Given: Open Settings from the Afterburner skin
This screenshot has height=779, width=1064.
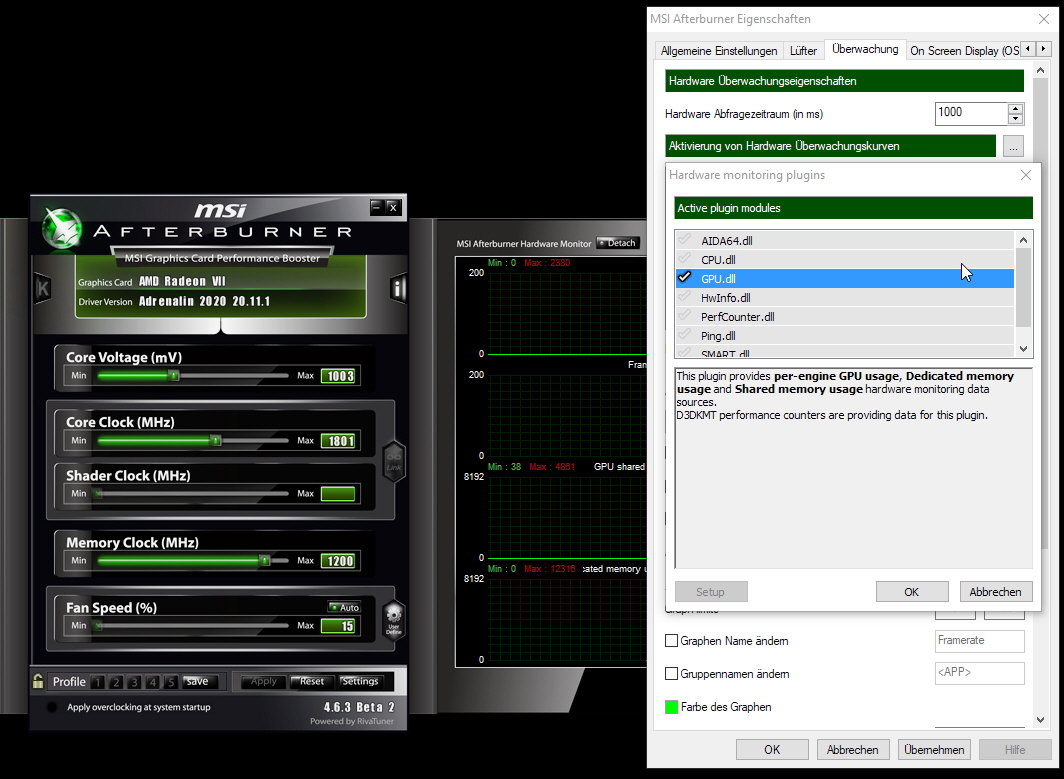Looking at the screenshot, I should [x=360, y=681].
